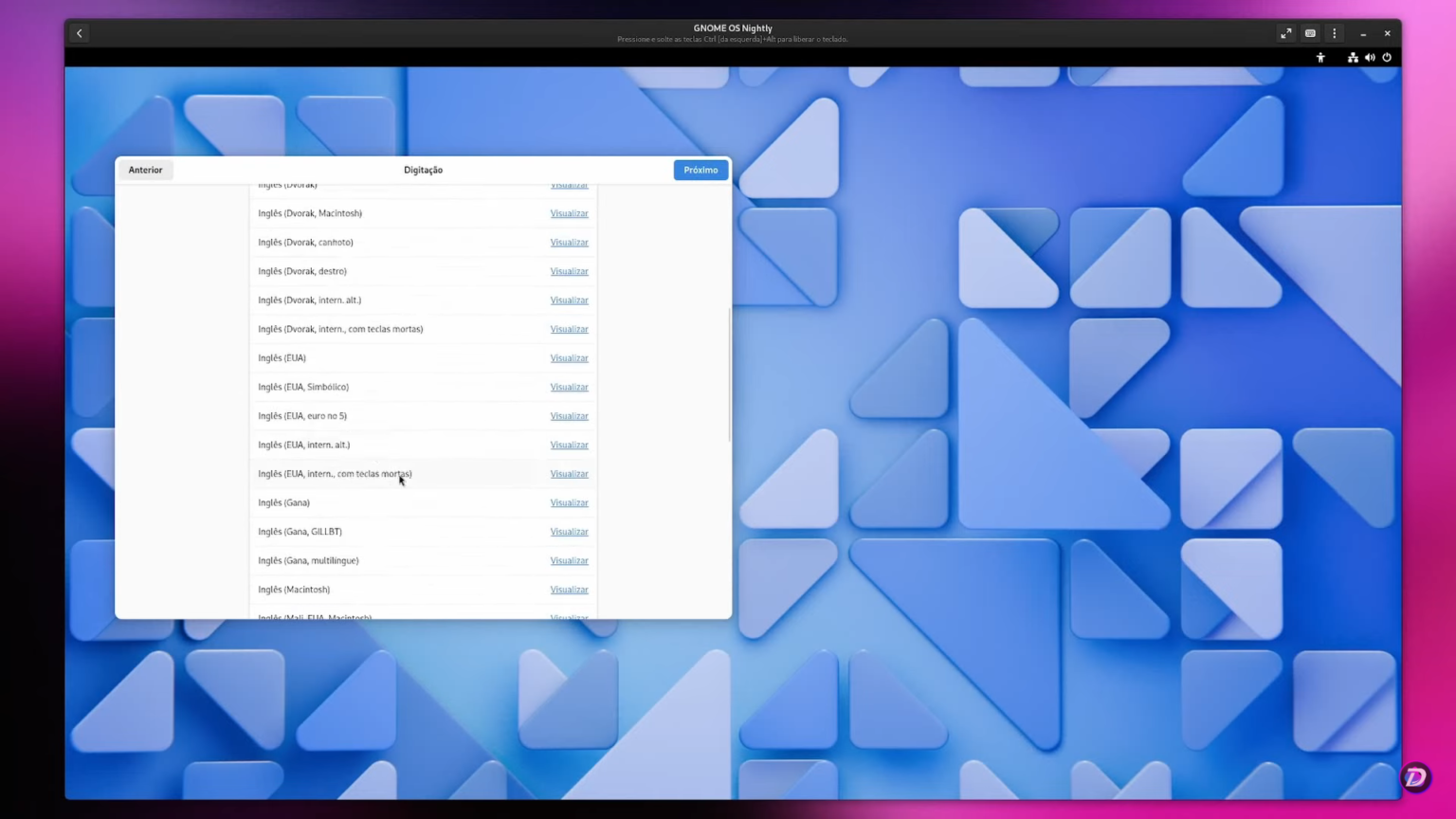Image resolution: width=1456 pixels, height=819 pixels.
Task: Open Visualizar preview for Inglês (EUA)
Action: [569, 357]
